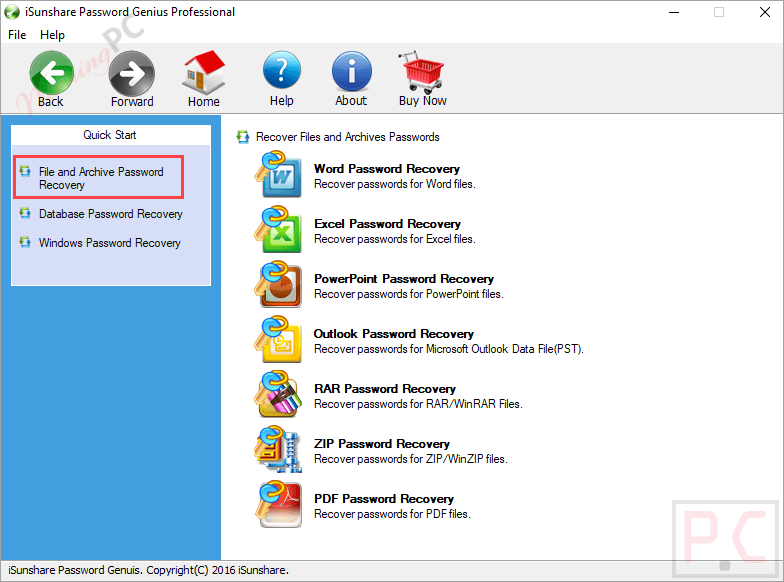The width and height of the screenshot is (784, 582).
Task: Click 'Recover passwords for PDF files.' text
Action: [x=392, y=514]
